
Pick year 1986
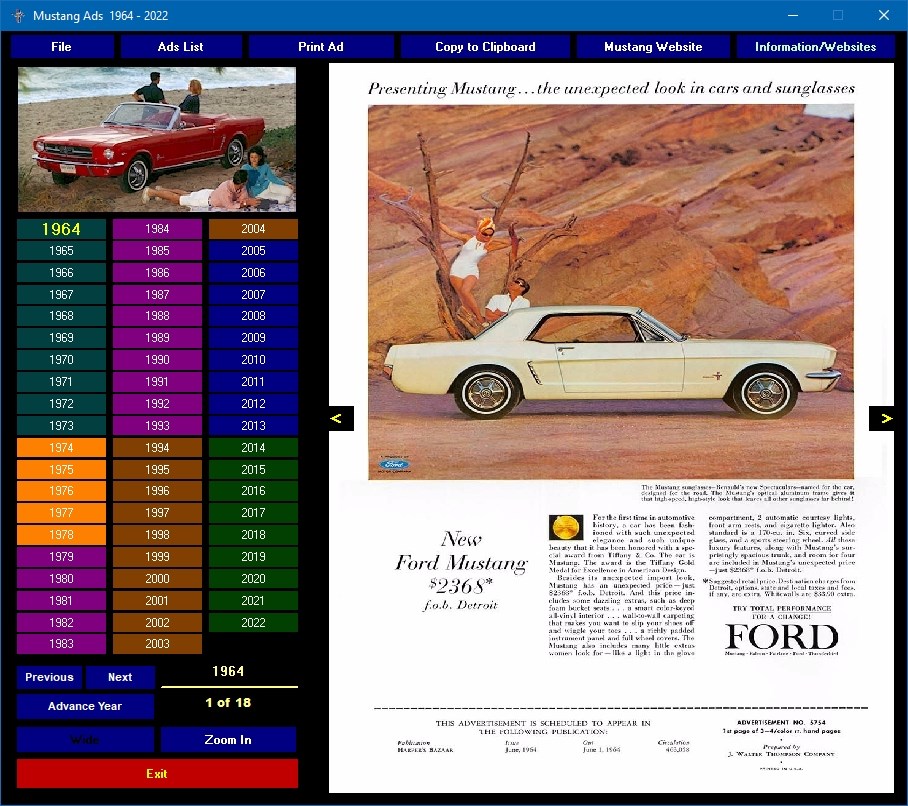[158, 273]
